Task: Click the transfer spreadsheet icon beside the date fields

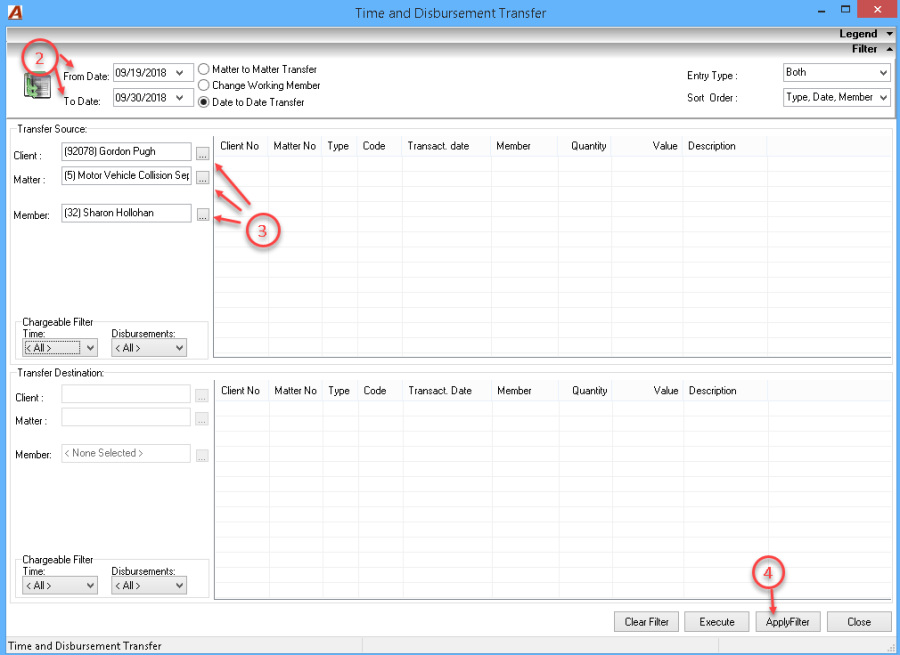Action: coord(37,86)
